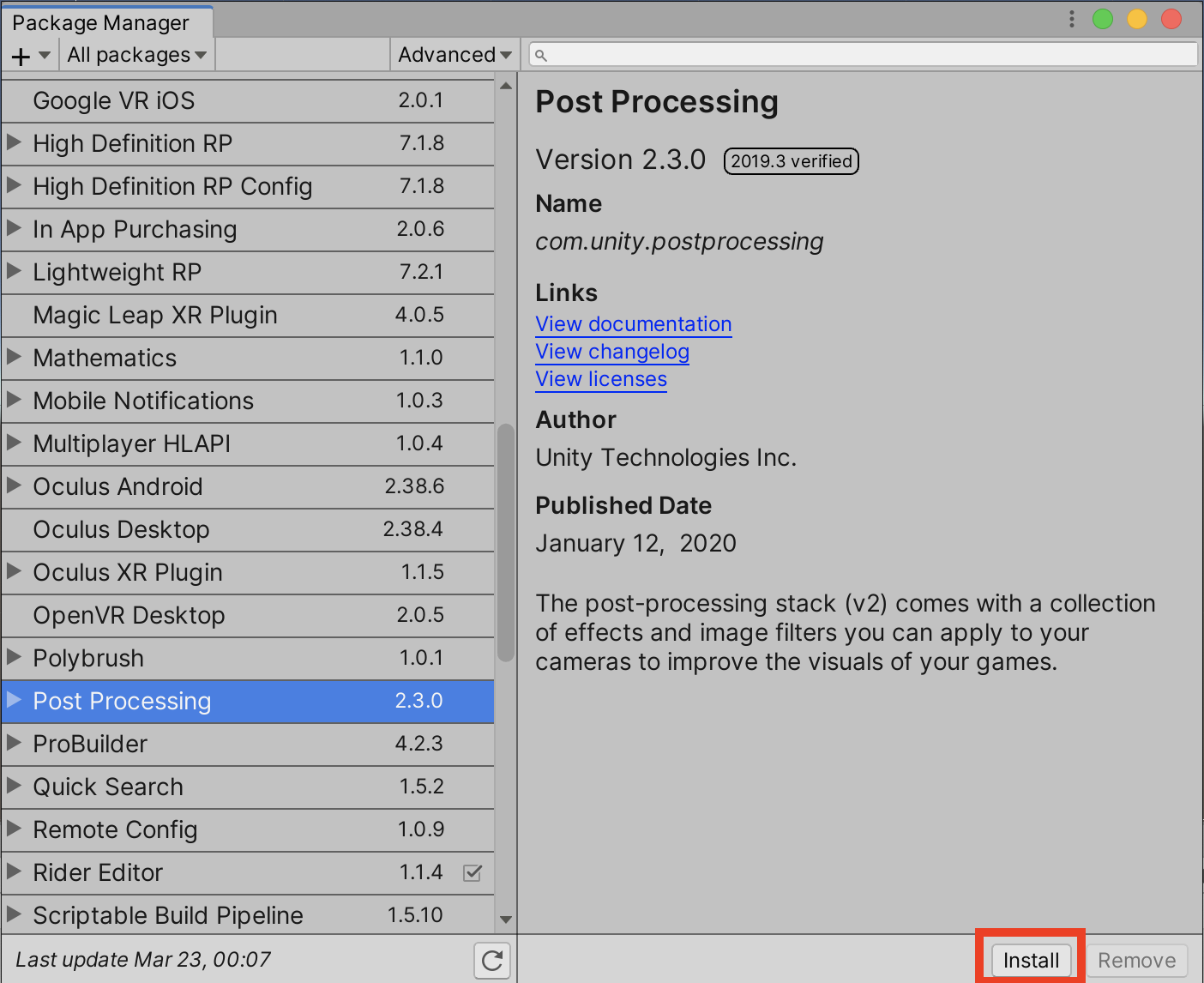
Task: Open the three-dot window options menu
Action: 1071,19
